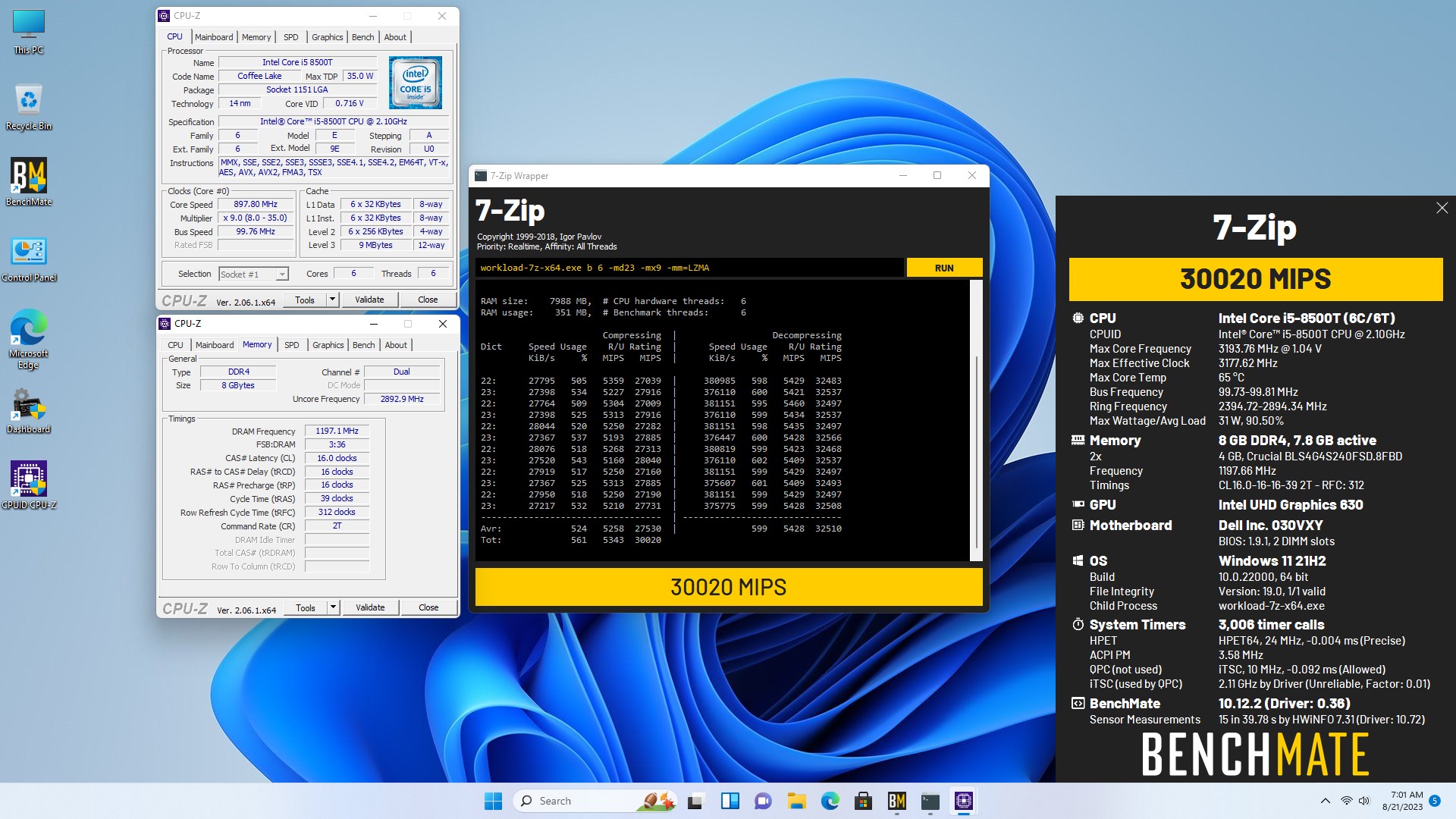The image size is (1456, 819).
Task: Click the Windows Start button on taskbar
Action: pyautogui.click(x=493, y=801)
